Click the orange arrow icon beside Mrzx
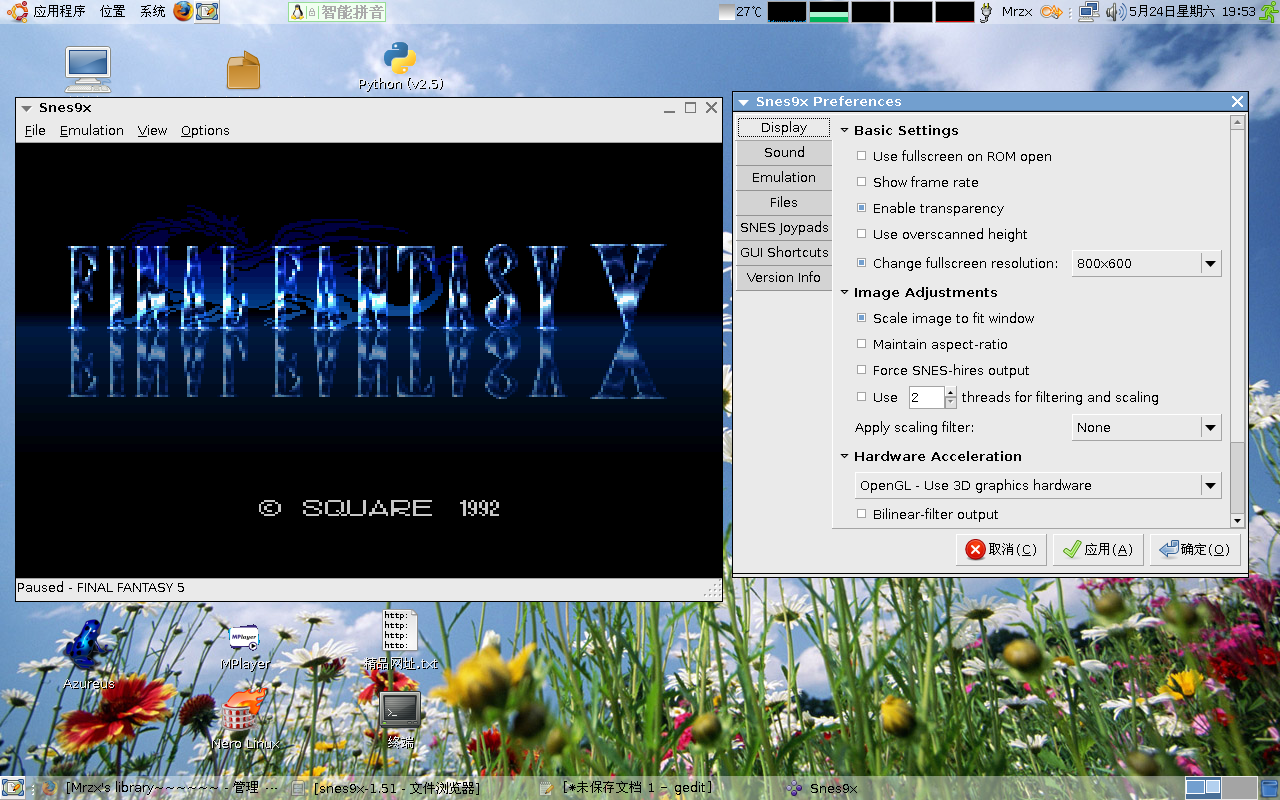Screen dimensions: 1280x800 1050,12
